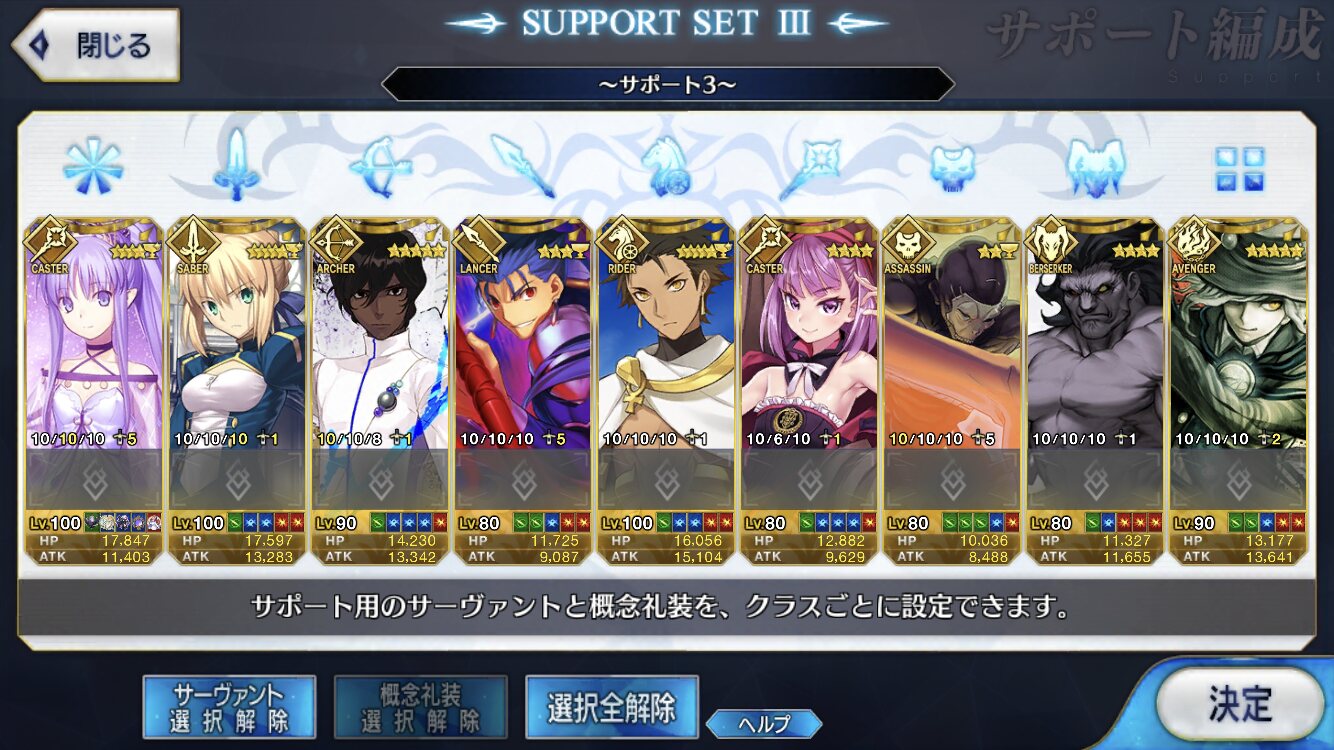Tap empty craft essence slot under Lancer
This screenshot has width=1334, height=750.
tap(523, 480)
